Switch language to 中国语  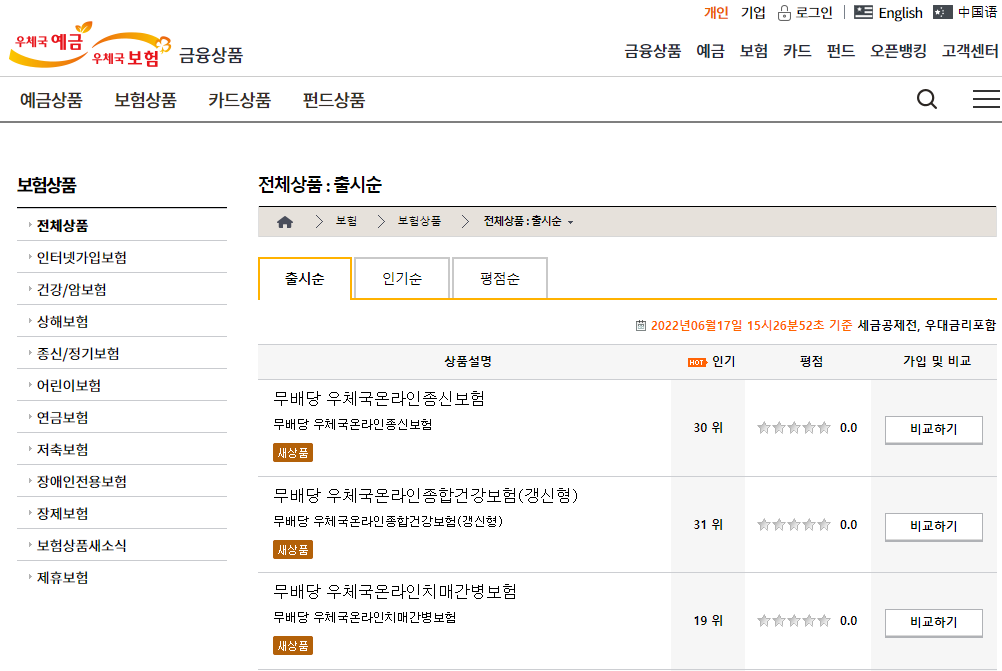click(978, 12)
